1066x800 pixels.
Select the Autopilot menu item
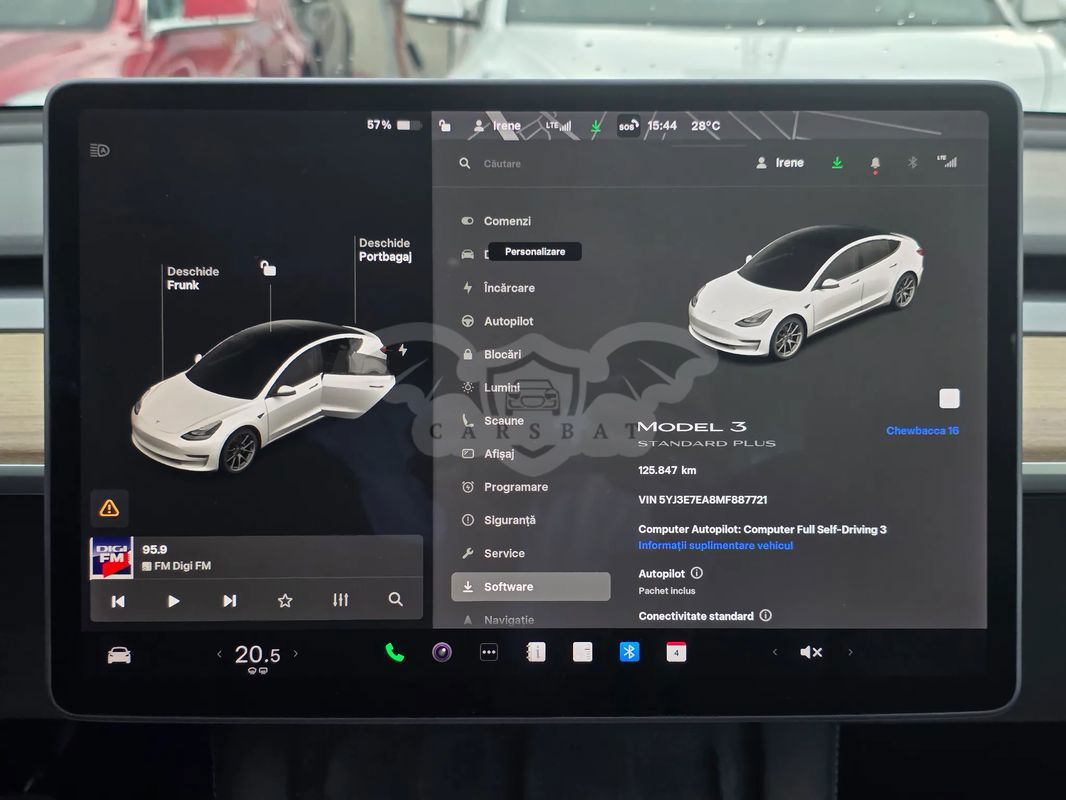(508, 321)
